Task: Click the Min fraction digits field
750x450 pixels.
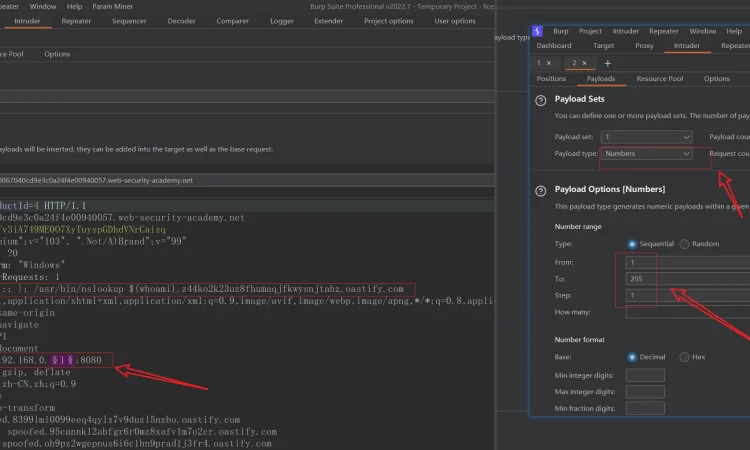Action: 645,408
